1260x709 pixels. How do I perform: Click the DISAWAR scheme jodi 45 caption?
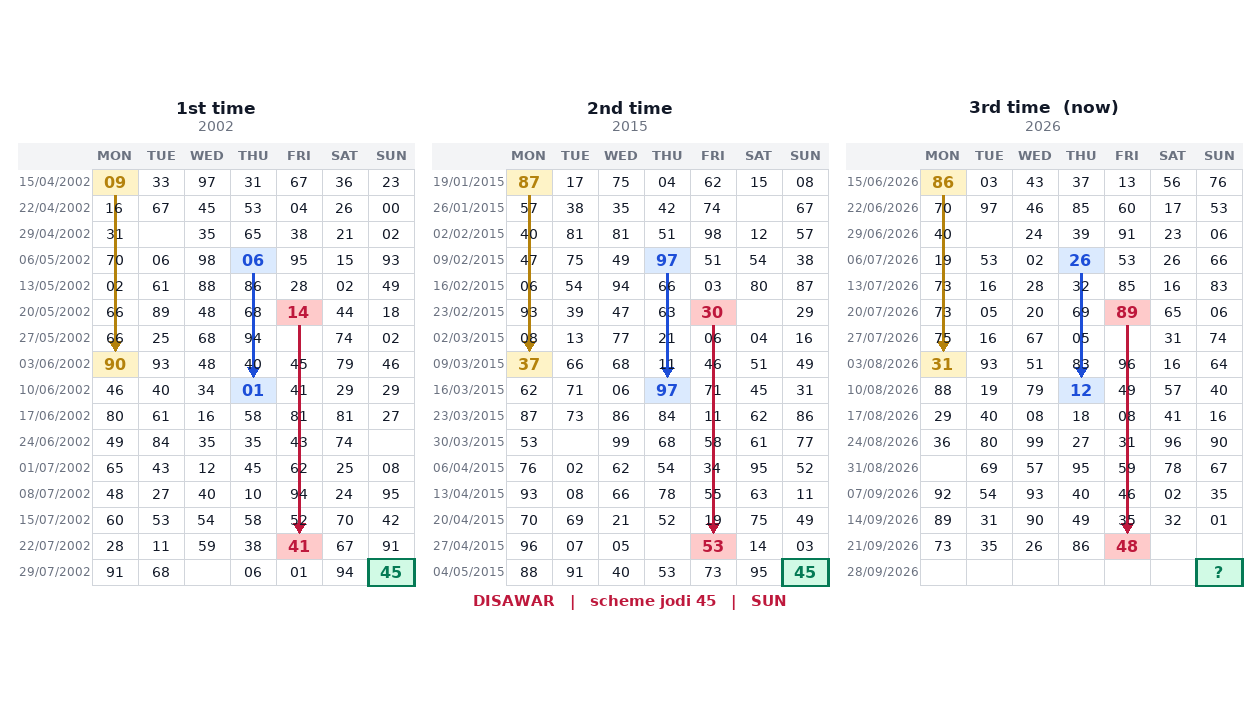630,601
